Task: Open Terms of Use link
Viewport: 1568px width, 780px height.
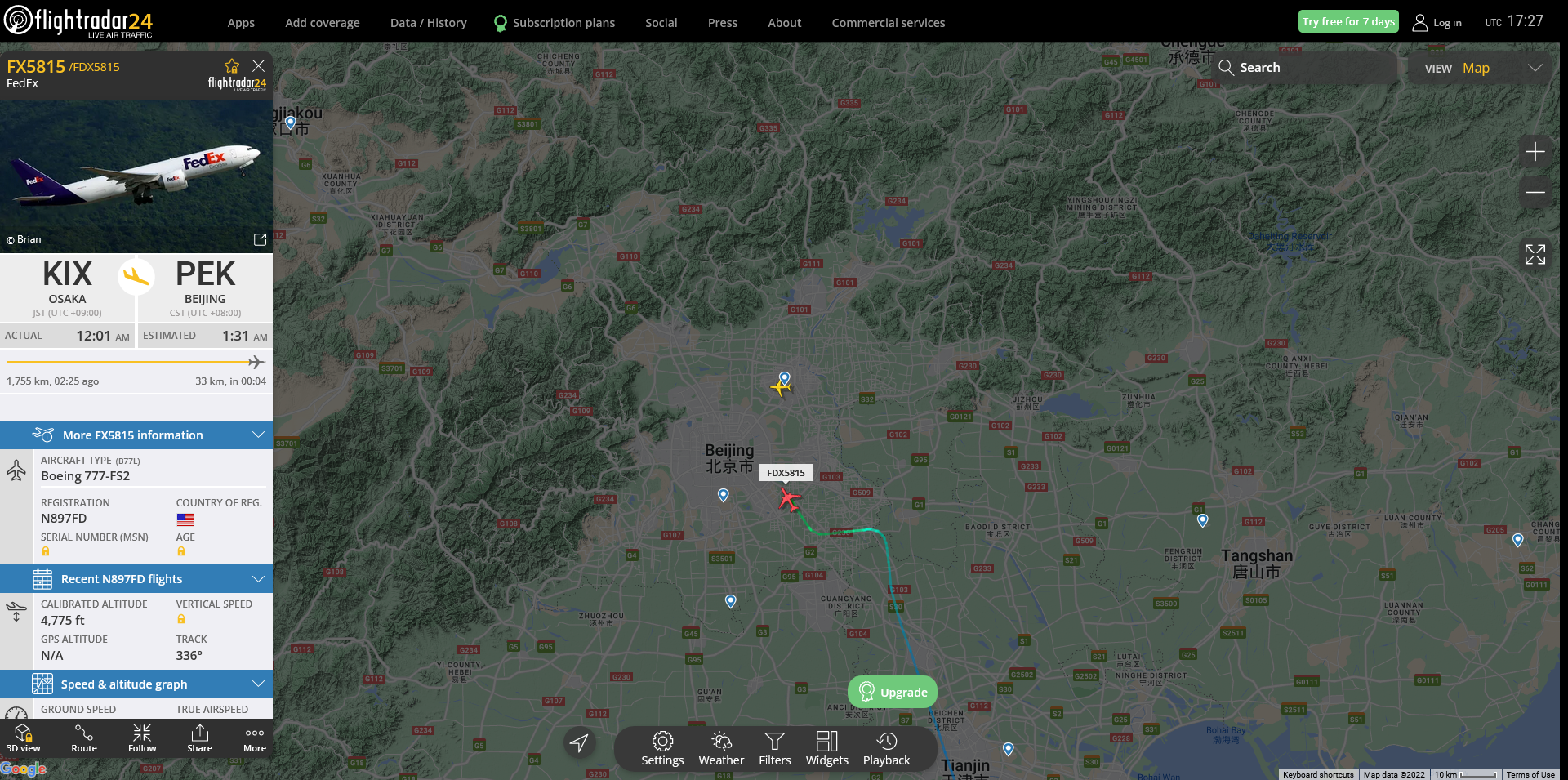Action: tap(1530, 774)
